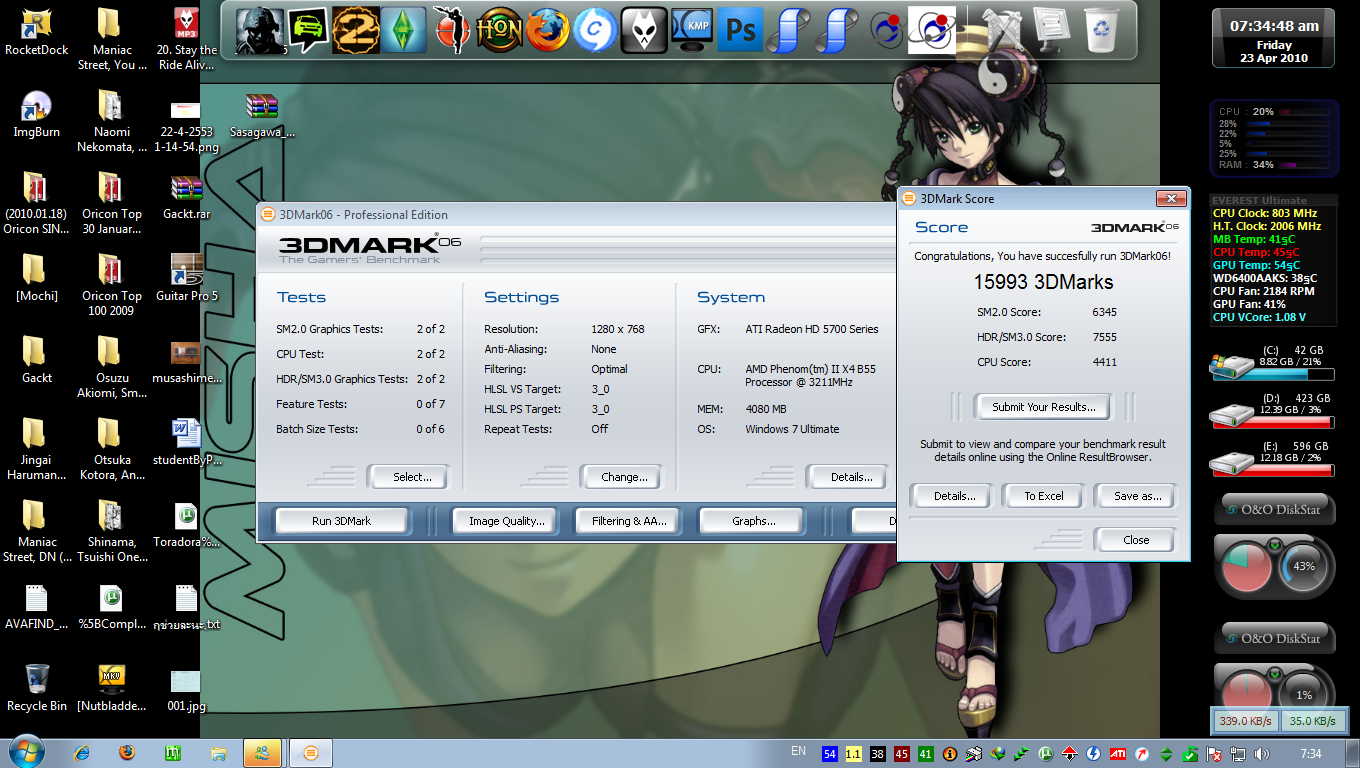Select the studentByP... Word document icon
Viewport: 1360px width, 768px height.
[x=186, y=442]
